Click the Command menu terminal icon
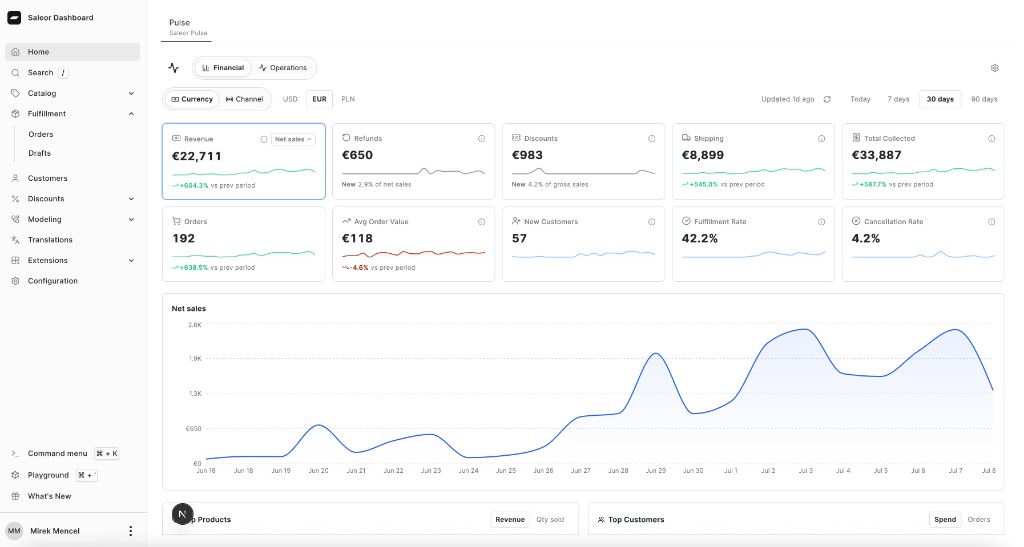The height and width of the screenshot is (547, 1024). [x=16, y=454]
